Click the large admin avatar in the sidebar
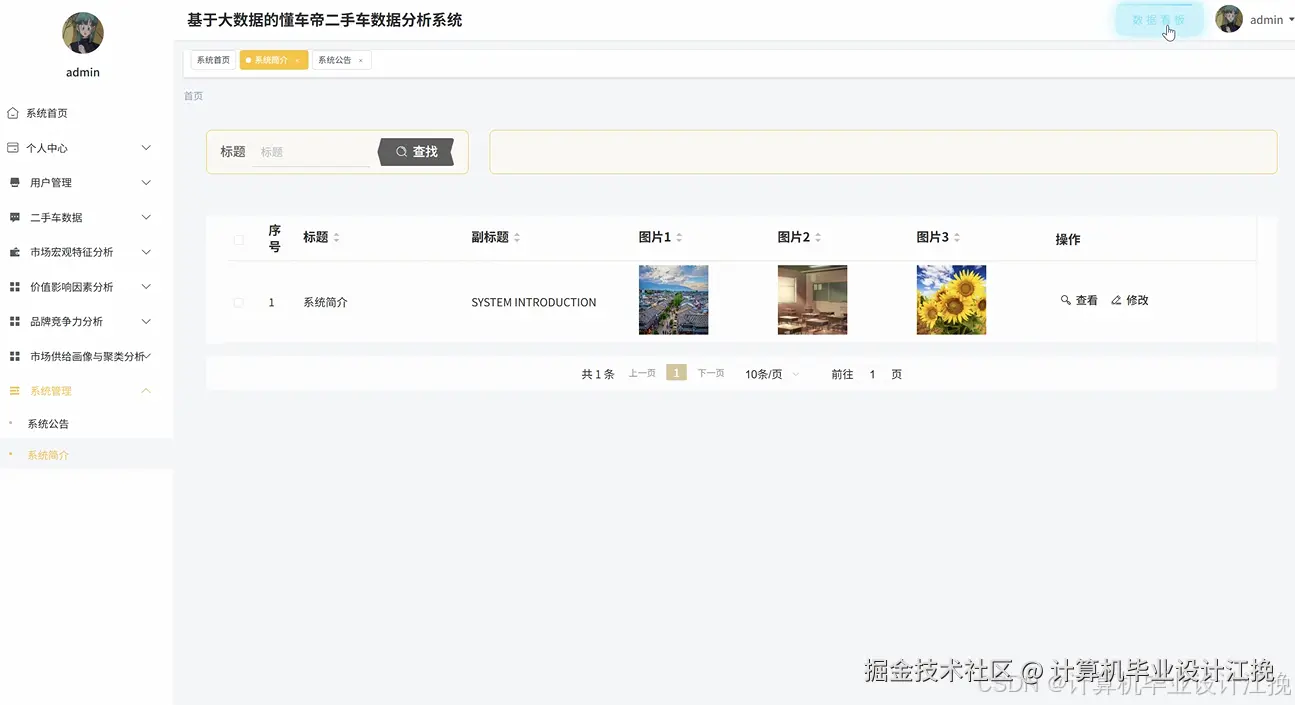 point(83,33)
